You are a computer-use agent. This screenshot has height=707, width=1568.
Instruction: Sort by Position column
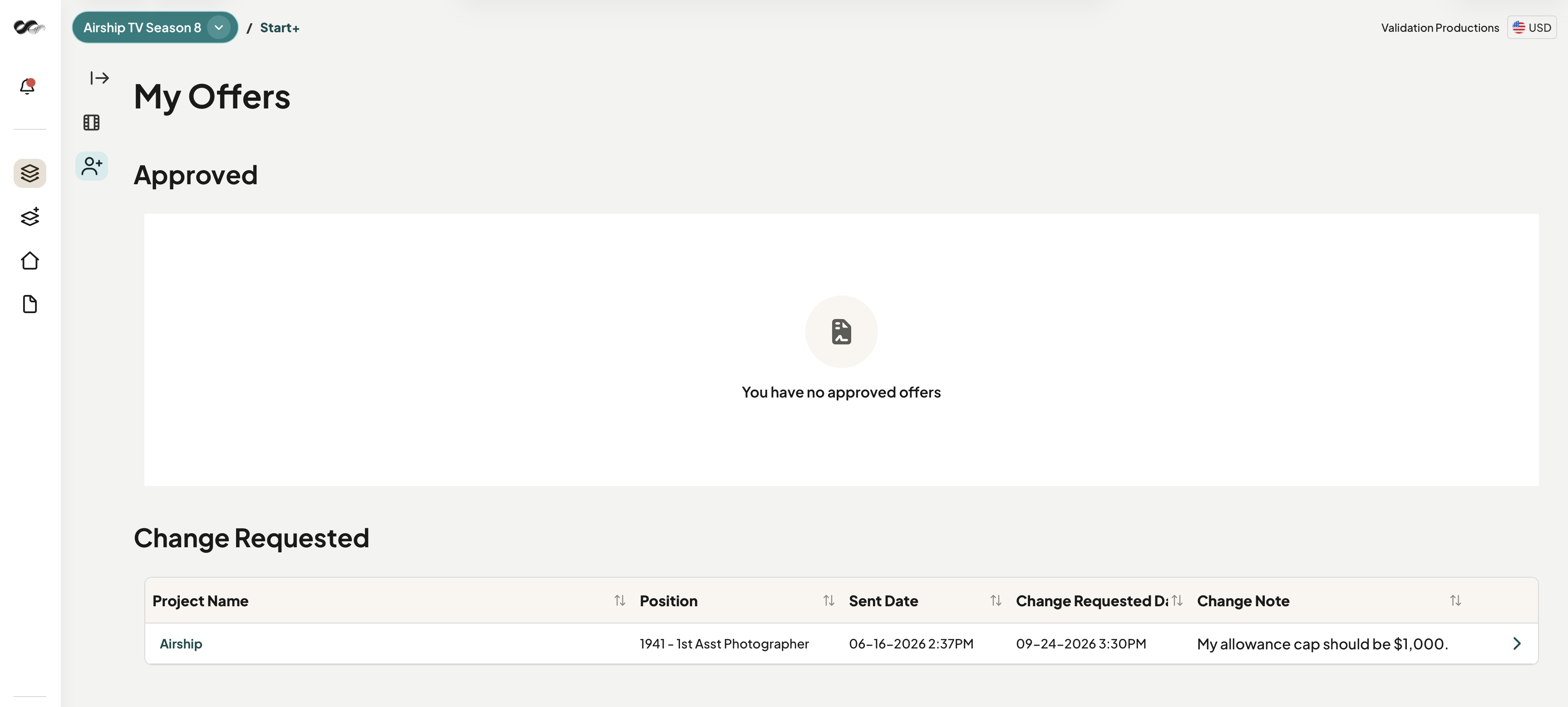828,600
